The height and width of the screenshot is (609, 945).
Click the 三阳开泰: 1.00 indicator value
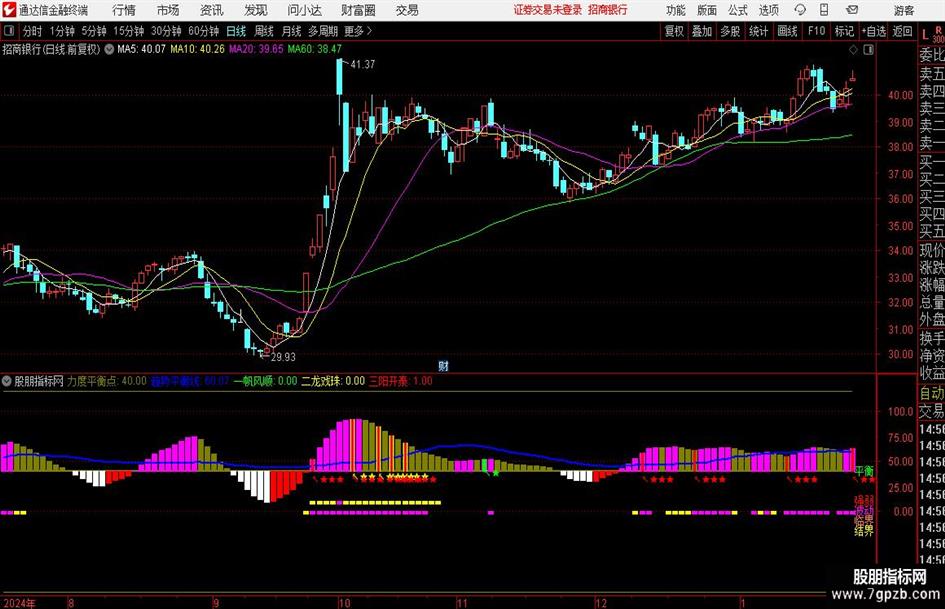401,381
